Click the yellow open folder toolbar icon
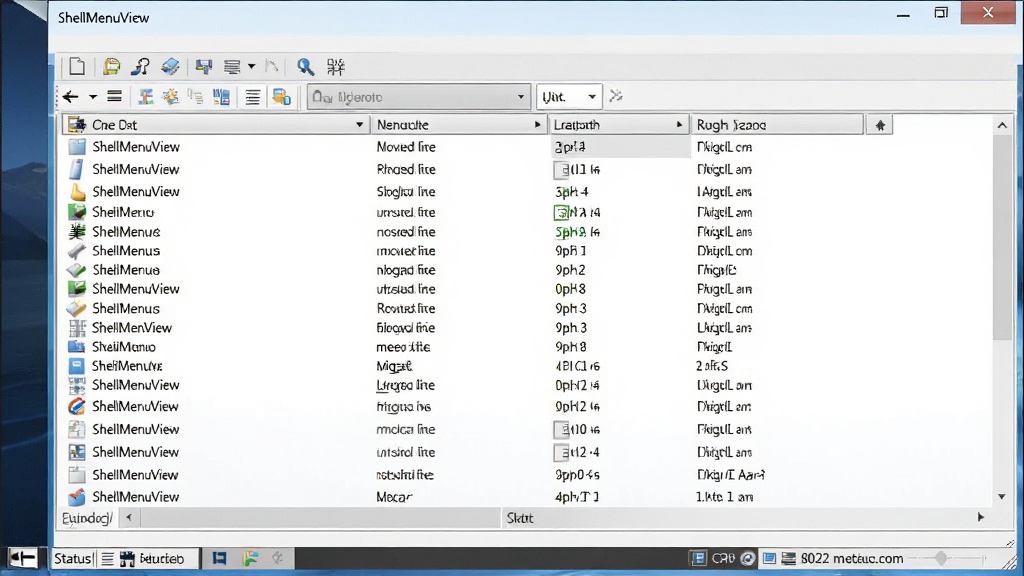1024x576 pixels. (112, 66)
